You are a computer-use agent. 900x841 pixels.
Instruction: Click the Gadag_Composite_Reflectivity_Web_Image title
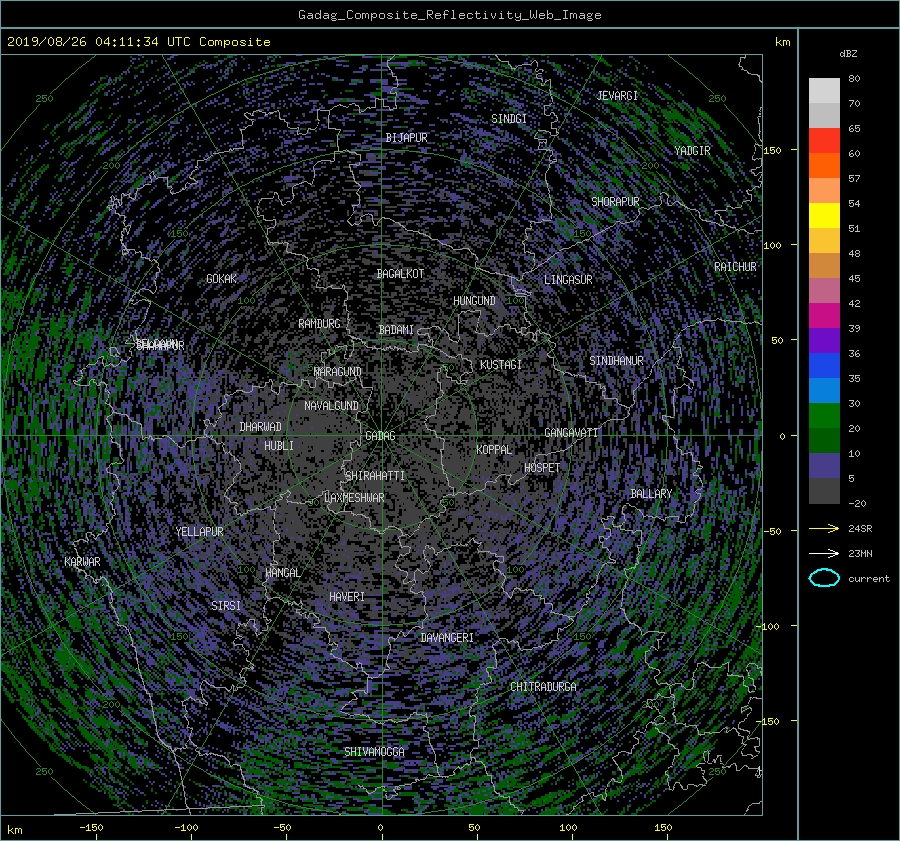coord(449,15)
